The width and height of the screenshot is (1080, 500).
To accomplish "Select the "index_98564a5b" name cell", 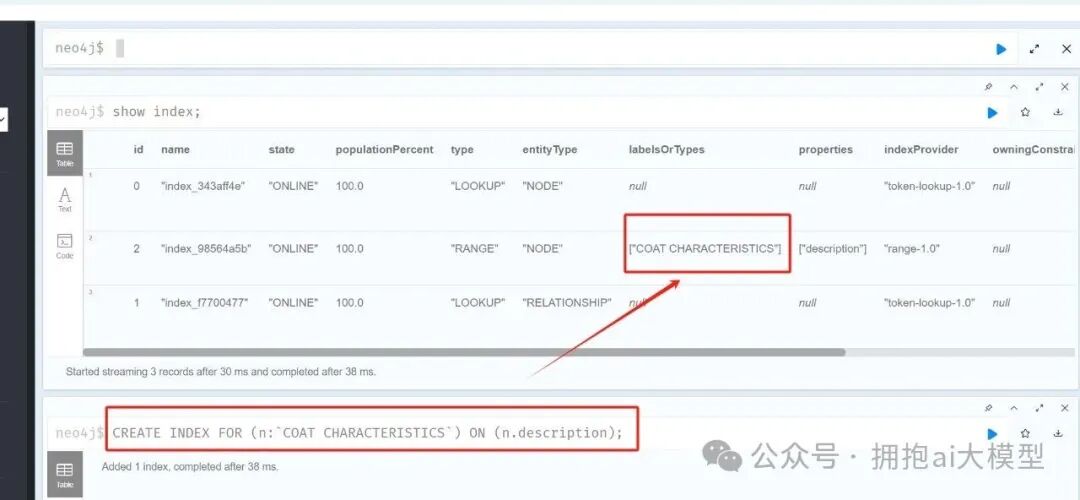I will pos(205,249).
